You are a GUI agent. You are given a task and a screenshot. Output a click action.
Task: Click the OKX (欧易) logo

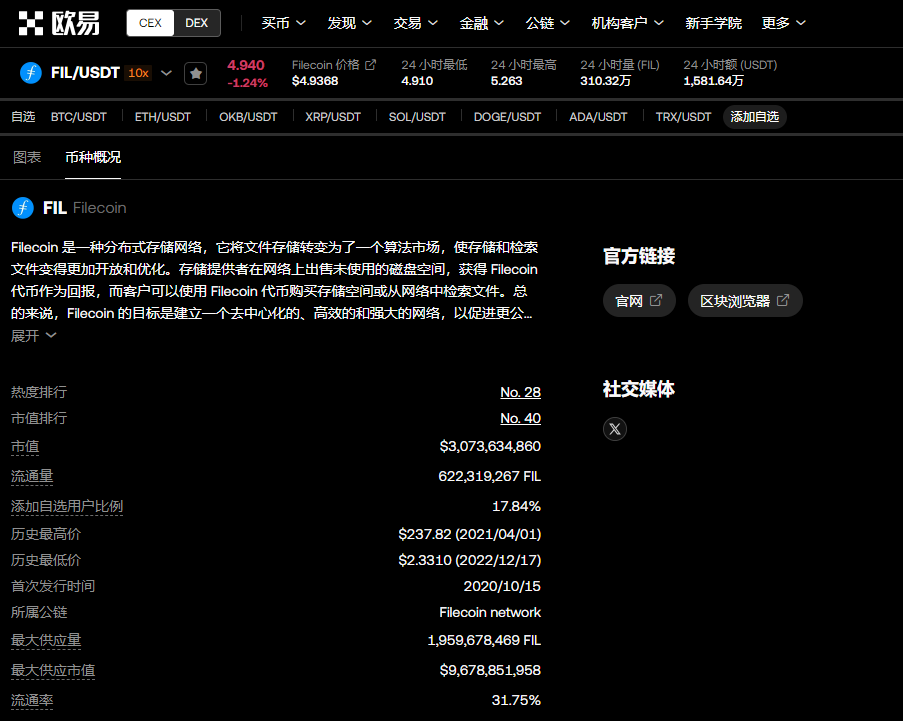tap(58, 23)
